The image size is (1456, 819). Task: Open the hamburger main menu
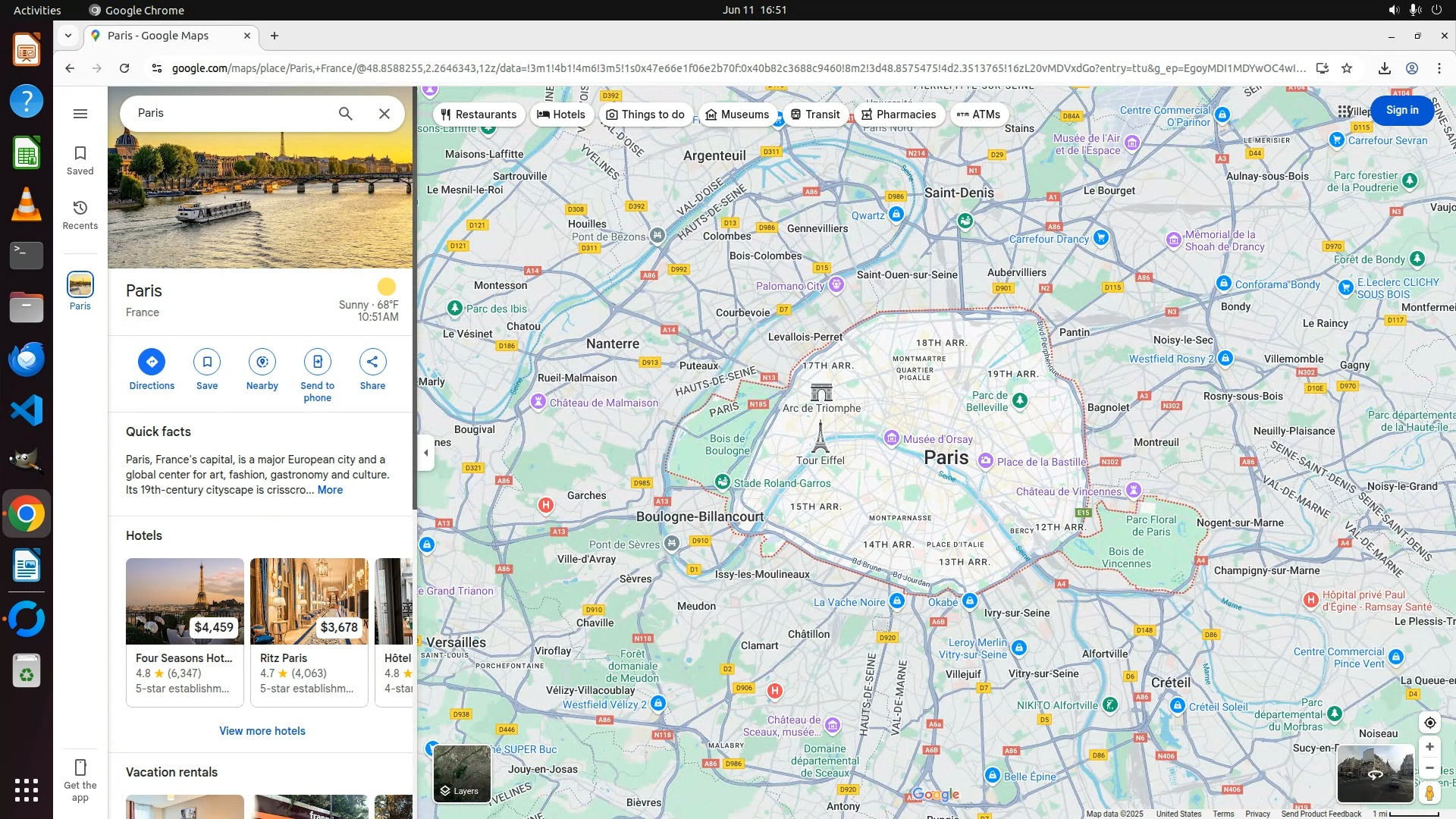(80, 114)
